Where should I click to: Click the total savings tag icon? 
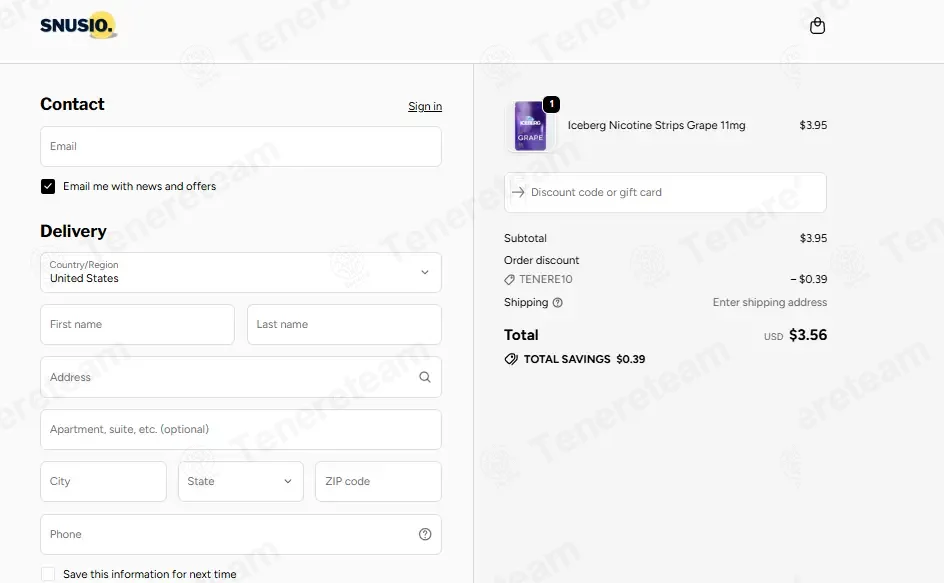point(511,359)
